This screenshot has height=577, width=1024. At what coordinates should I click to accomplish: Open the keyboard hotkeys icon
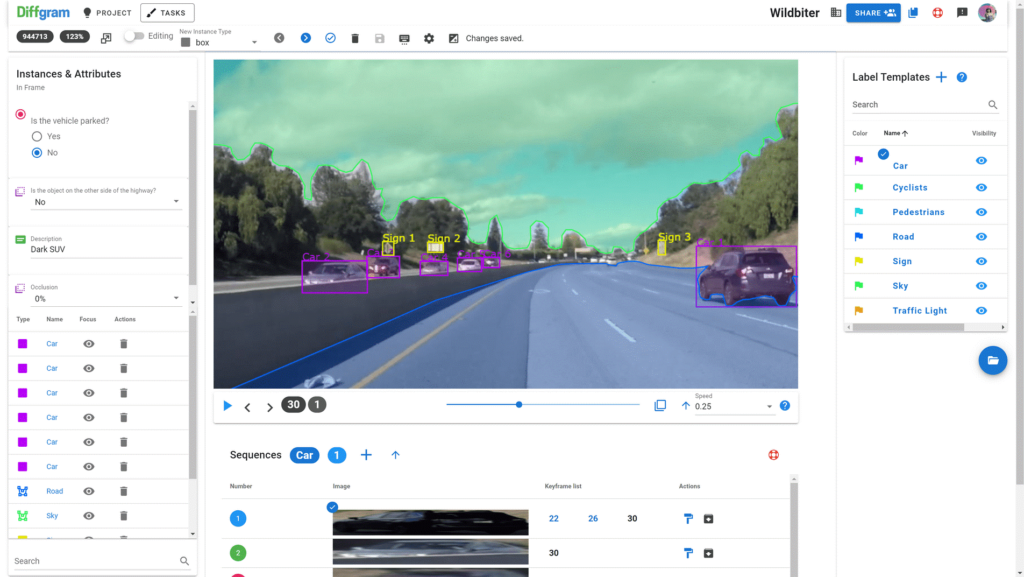click(x=404, y=39)
